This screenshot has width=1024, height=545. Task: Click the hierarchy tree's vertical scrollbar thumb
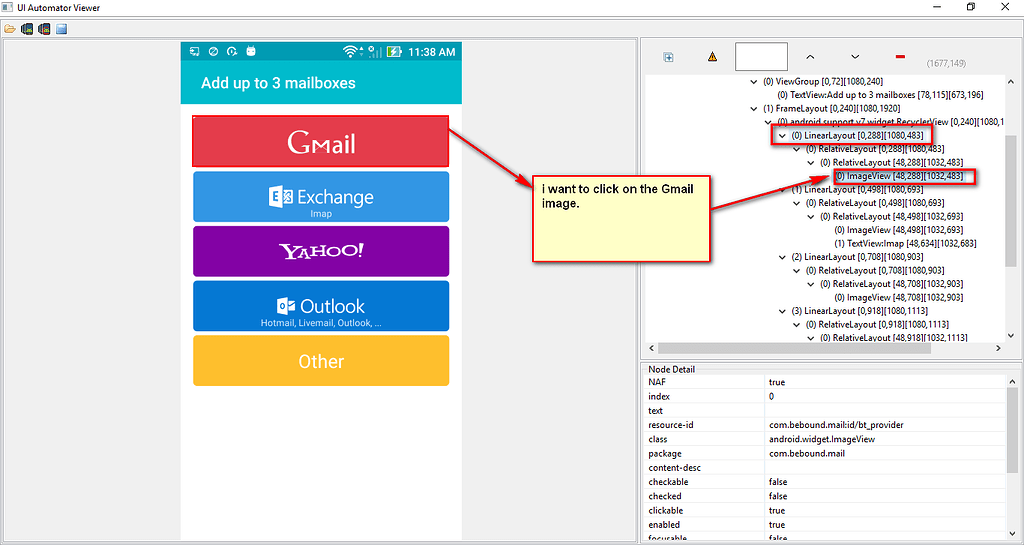[1012, 201]
